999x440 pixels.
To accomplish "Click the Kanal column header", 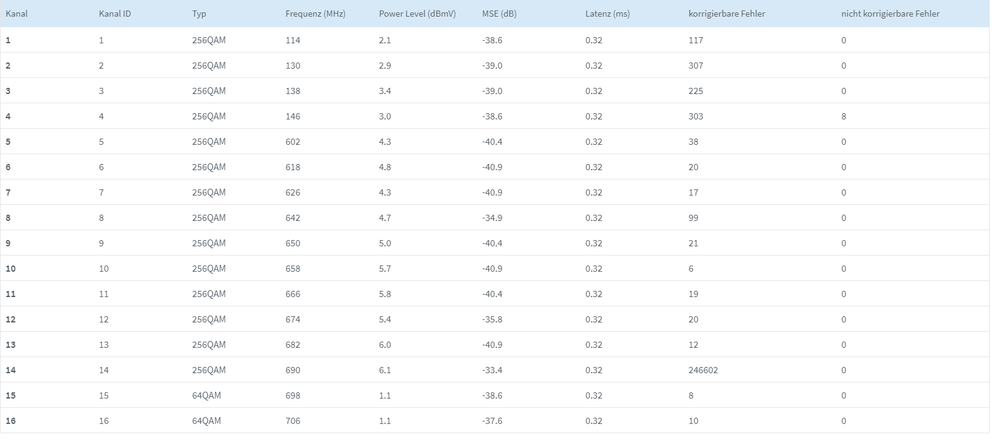I will tap(17, 14).
